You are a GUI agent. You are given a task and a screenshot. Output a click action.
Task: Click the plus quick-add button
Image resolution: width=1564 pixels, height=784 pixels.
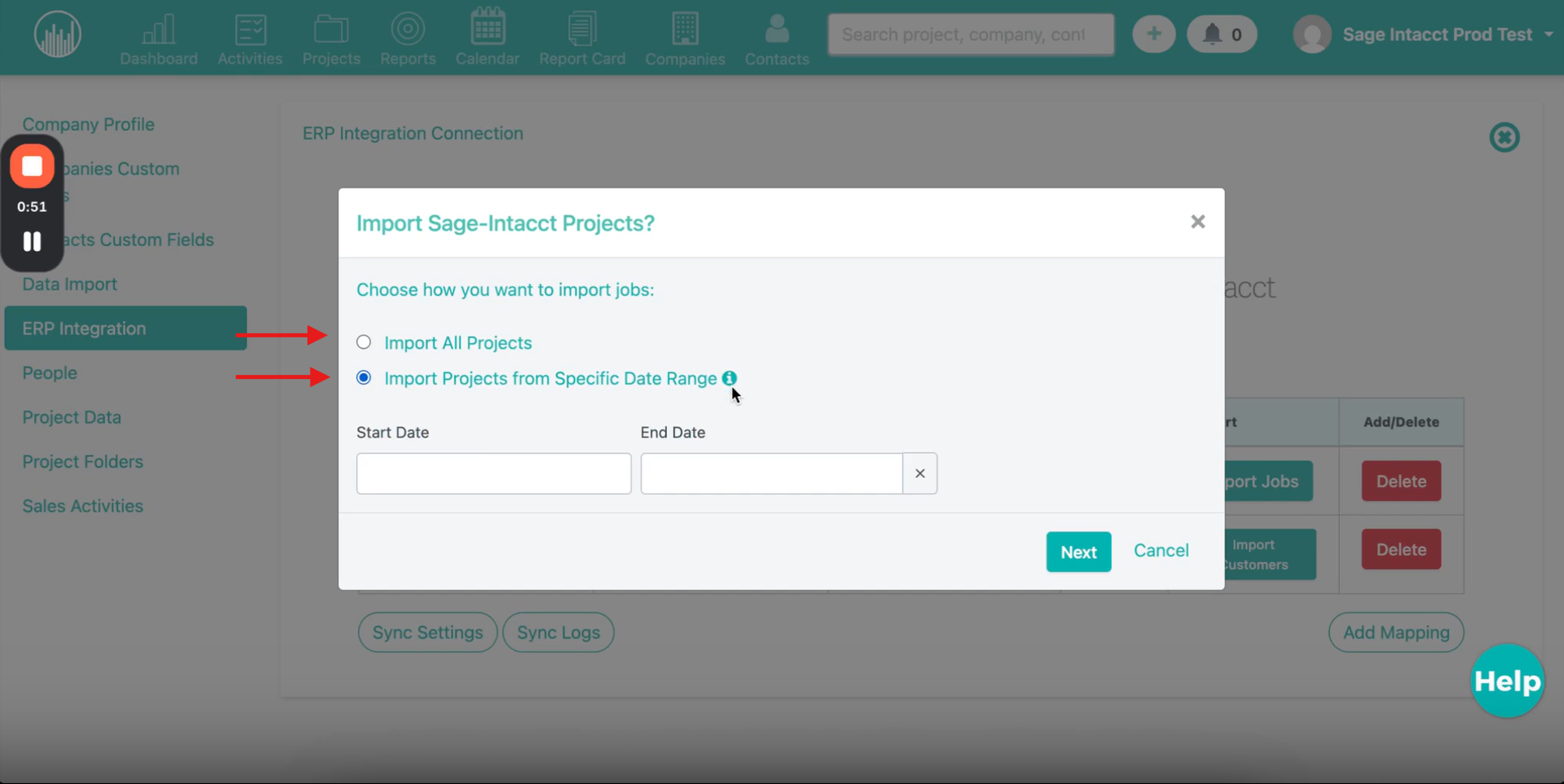click(x=1153, y=34)
